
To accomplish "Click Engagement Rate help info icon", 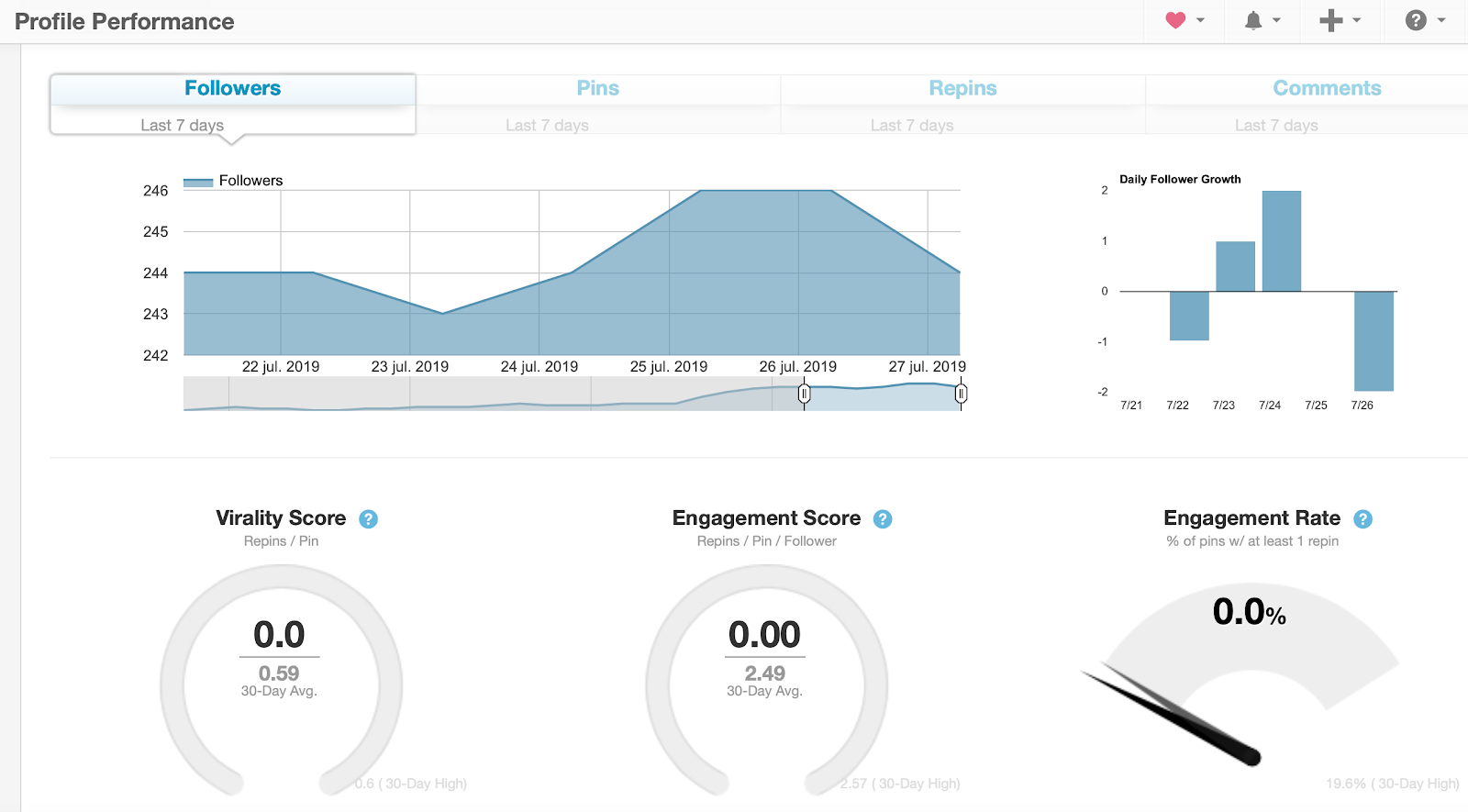I will pos(1363,519).
